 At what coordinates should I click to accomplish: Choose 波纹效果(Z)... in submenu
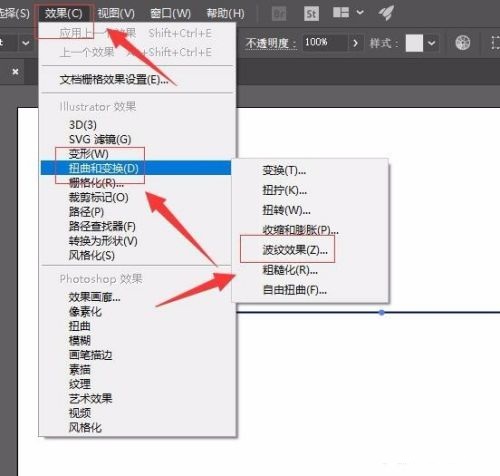[310, 250]
